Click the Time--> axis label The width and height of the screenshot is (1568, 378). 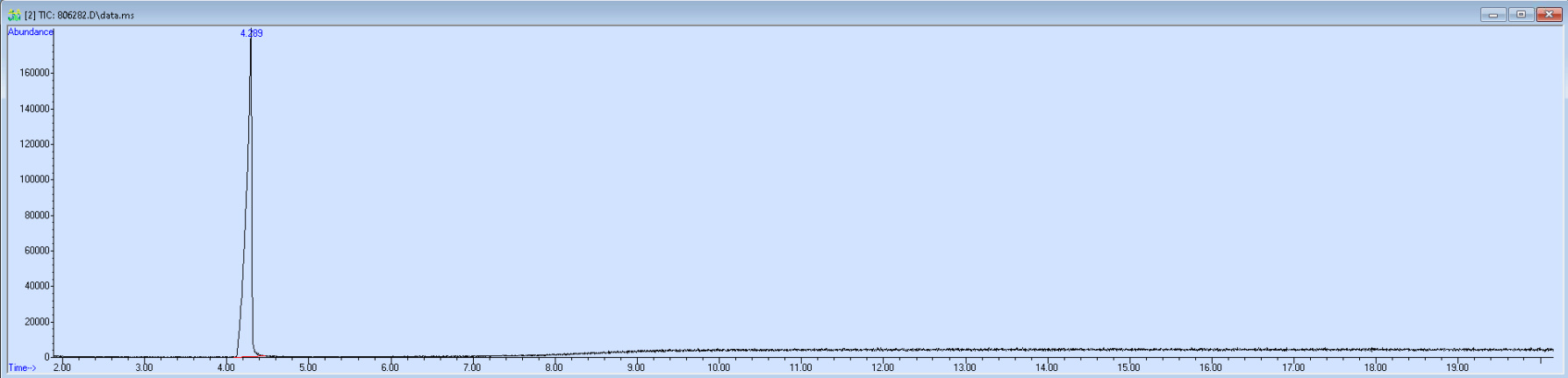[x=22, y=367]
